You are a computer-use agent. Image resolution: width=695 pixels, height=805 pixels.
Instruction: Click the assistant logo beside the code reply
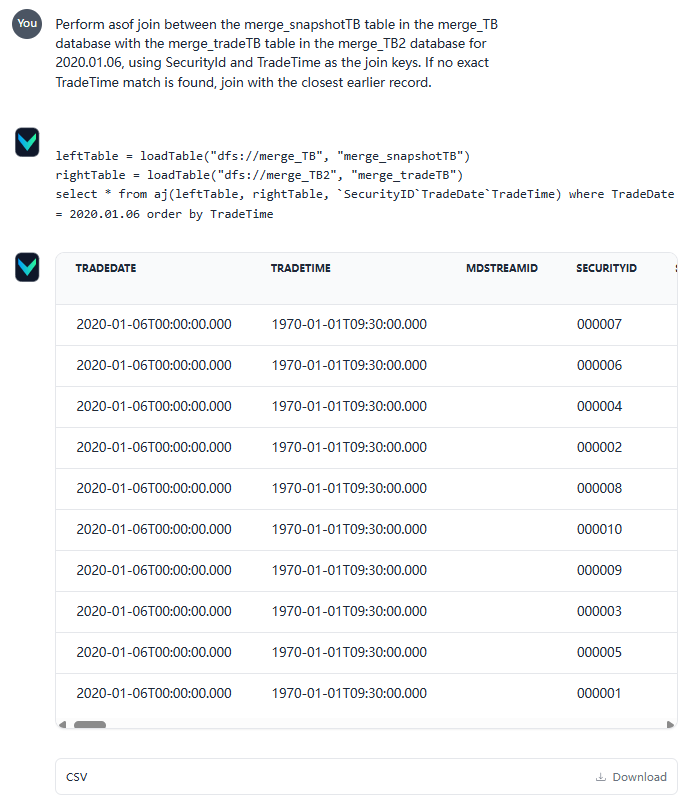point(27,143)
